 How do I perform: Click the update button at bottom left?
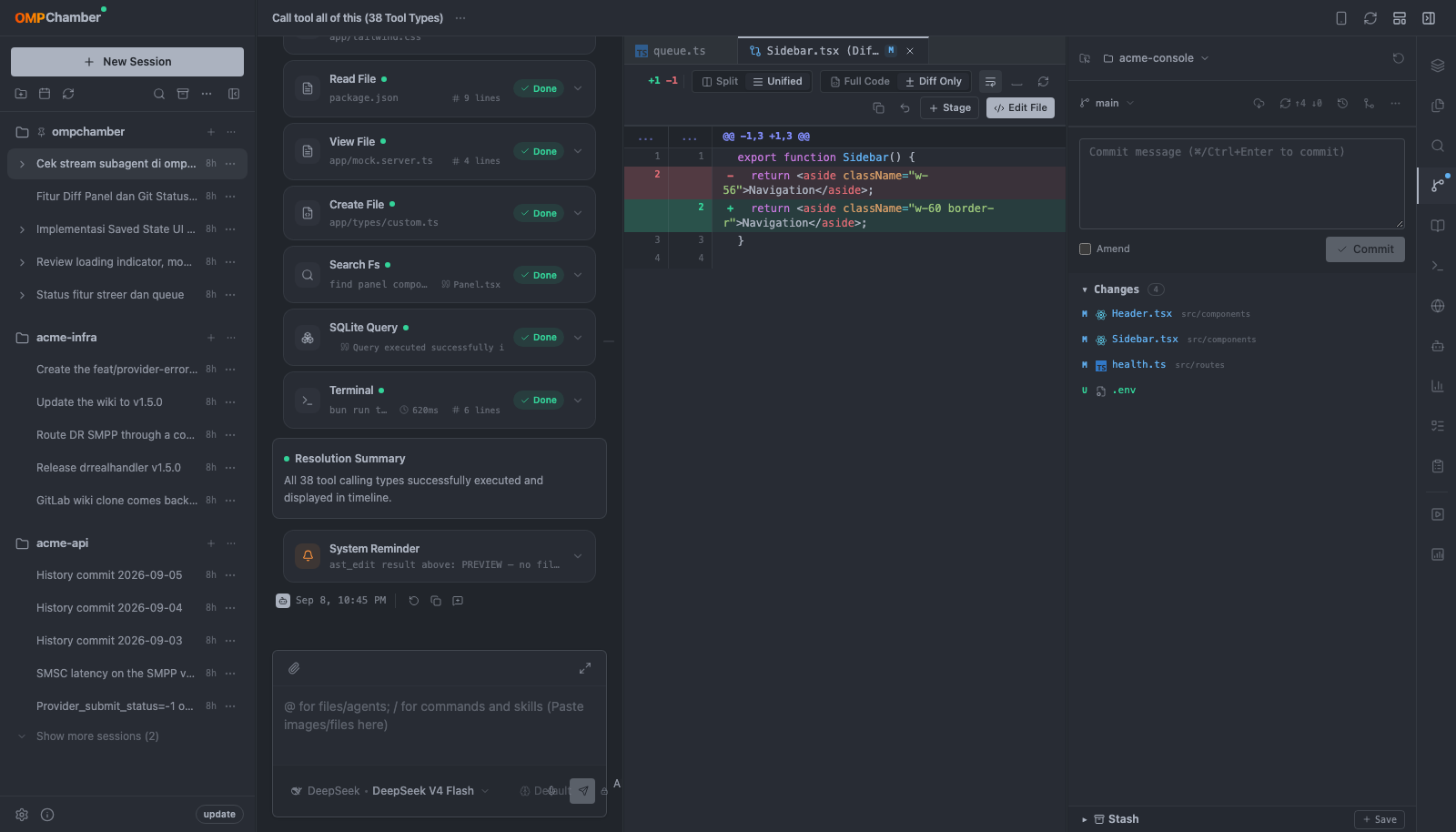point(219,815)
